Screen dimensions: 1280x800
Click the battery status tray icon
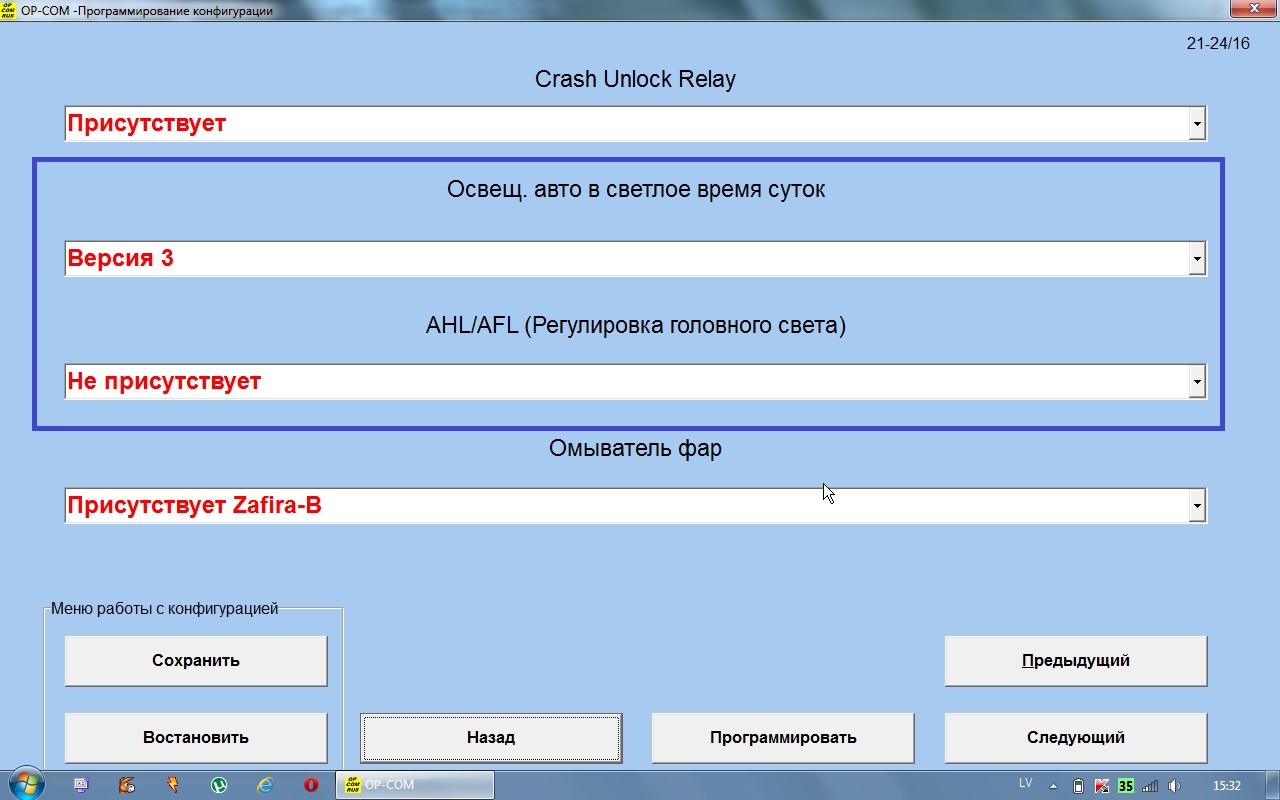click(x=1078, y=785)
